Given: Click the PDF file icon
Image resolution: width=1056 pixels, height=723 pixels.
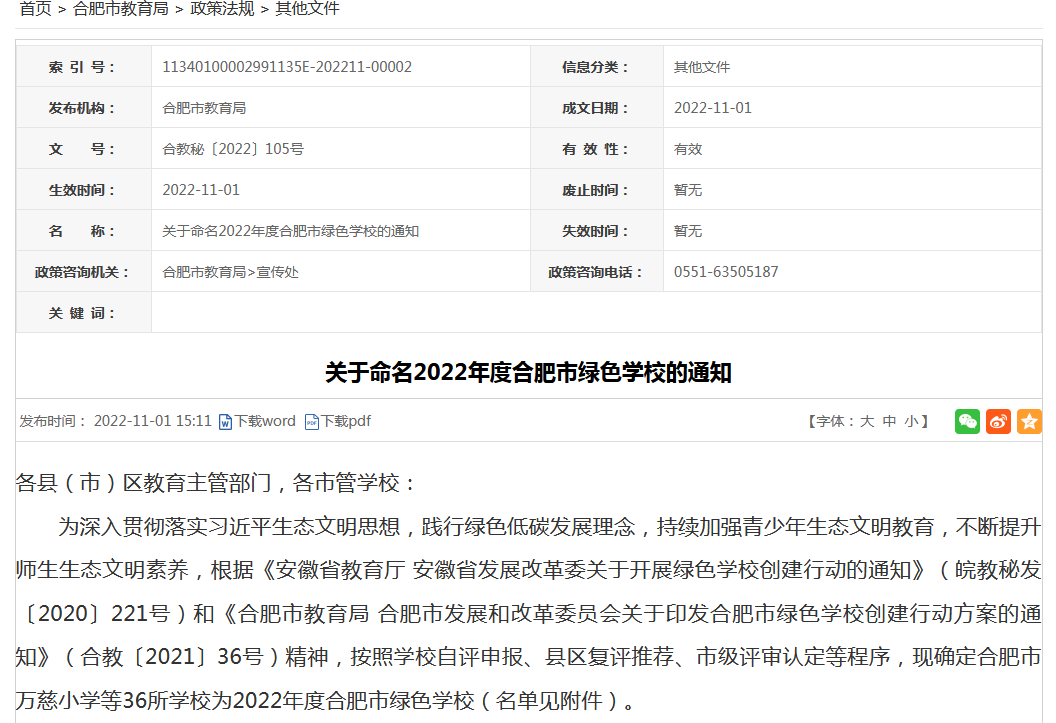Looking at the screenshot, I should coord(312,422).
